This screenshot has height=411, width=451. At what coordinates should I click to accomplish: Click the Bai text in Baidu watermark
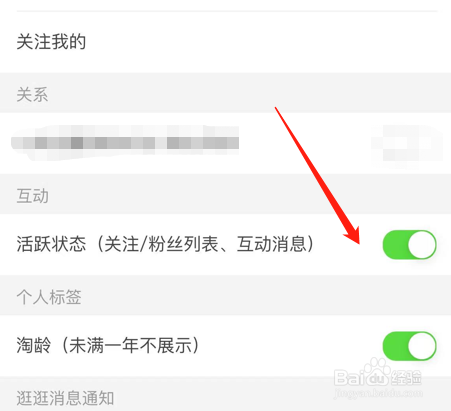[x=348, y=378]
